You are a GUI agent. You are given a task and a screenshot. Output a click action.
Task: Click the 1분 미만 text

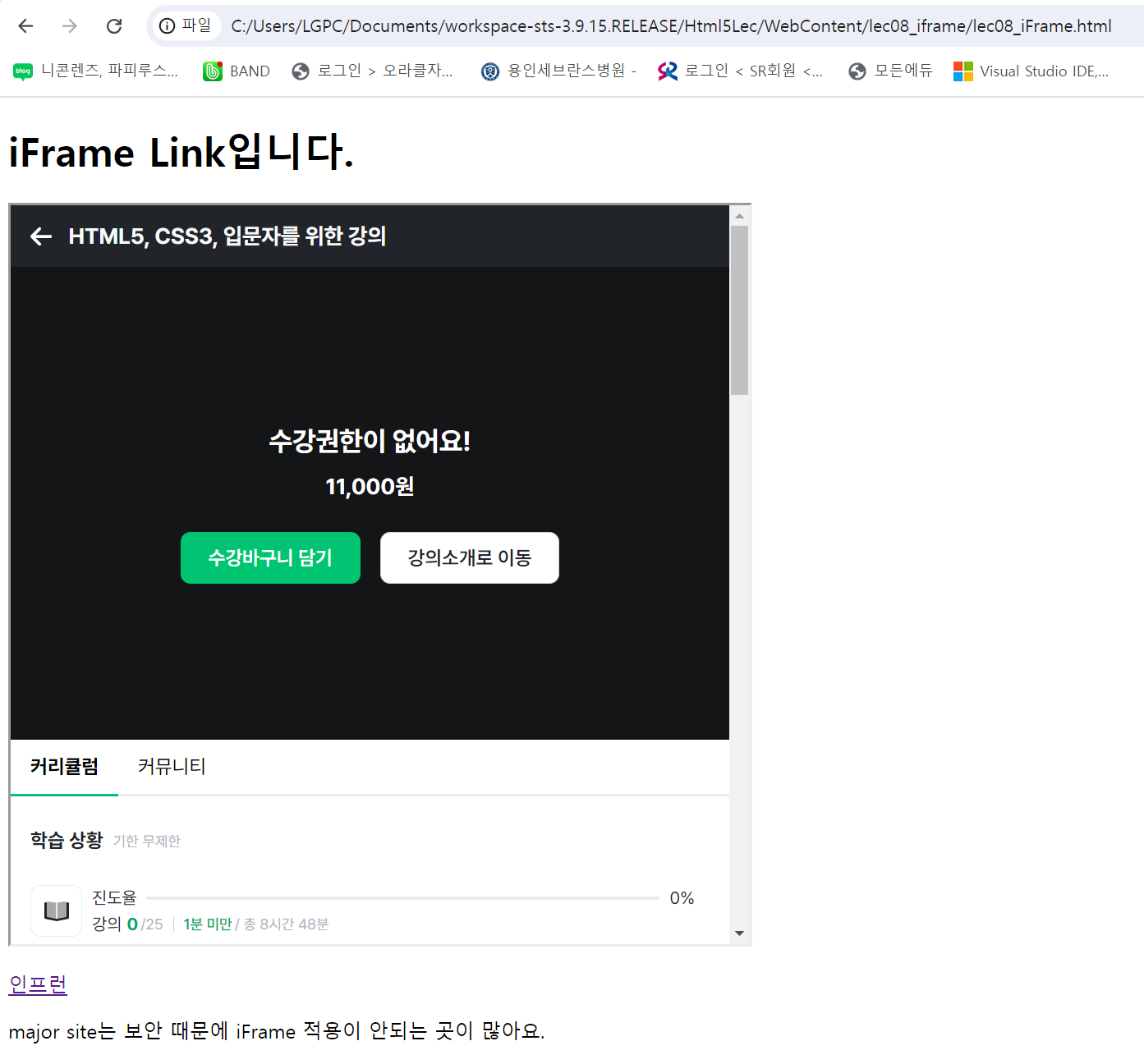point(208,924)
